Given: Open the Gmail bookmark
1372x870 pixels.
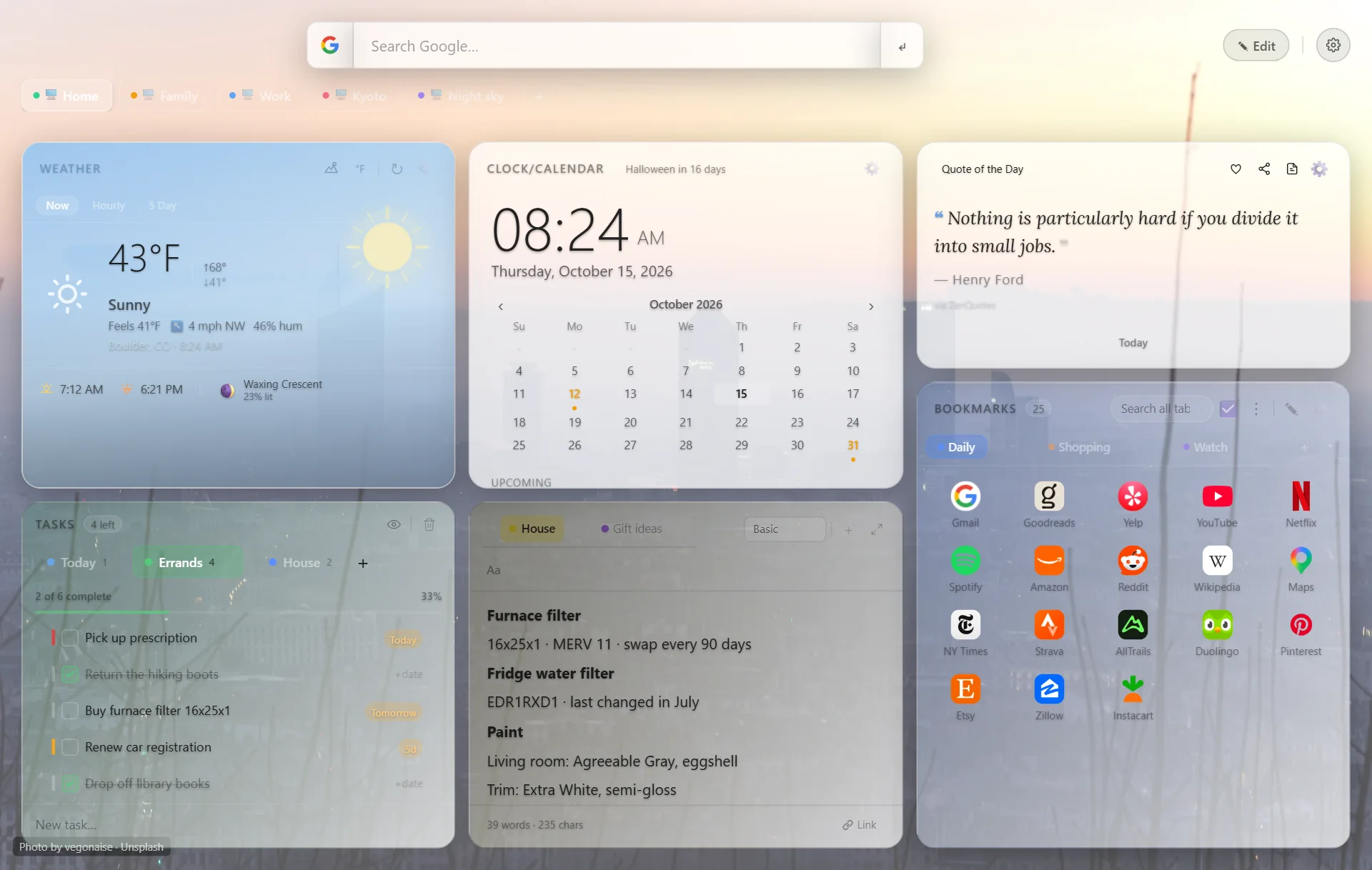Looking at the screenshot, I should pos(965,496).
